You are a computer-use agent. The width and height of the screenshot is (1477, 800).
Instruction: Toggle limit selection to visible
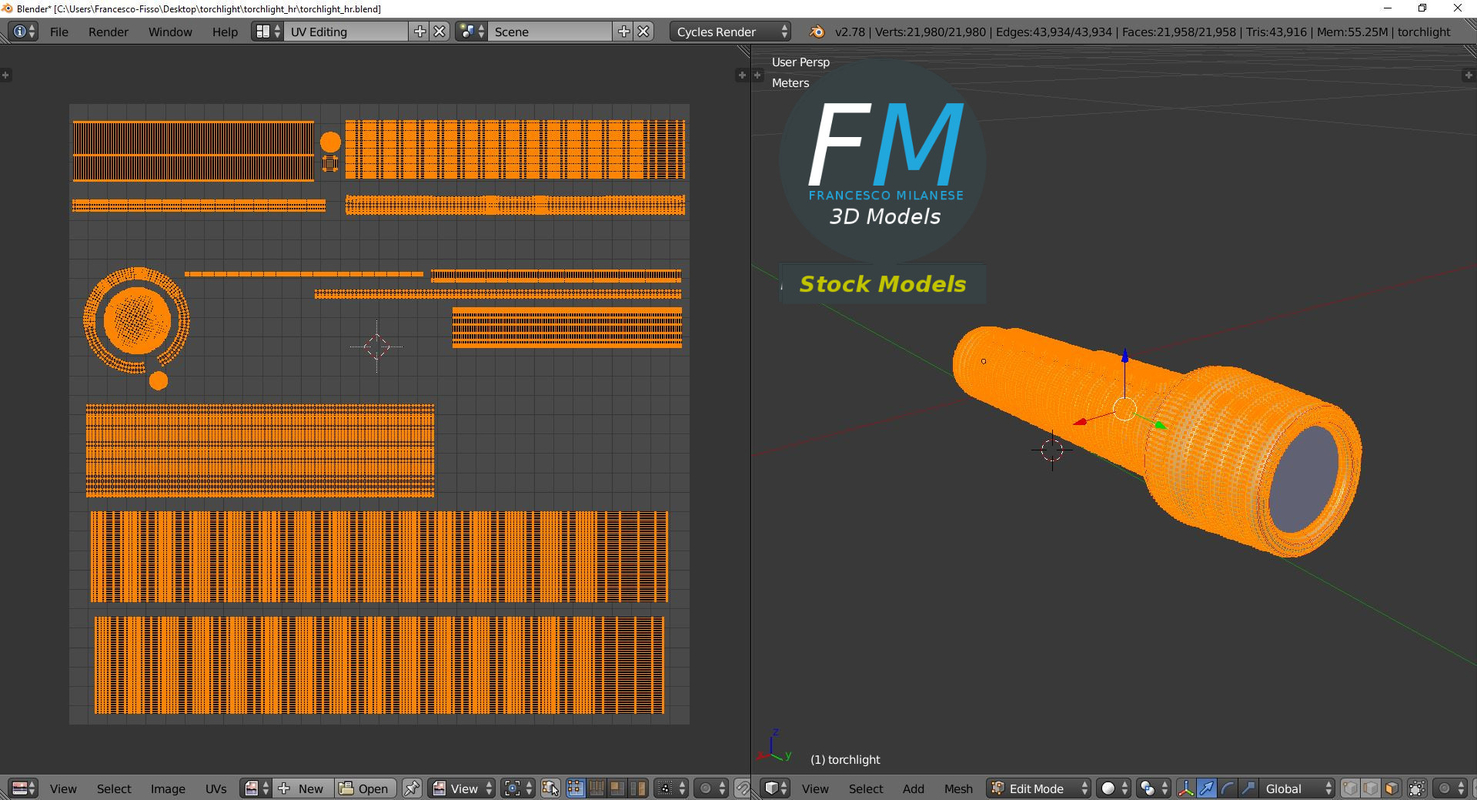point(1417,789)
